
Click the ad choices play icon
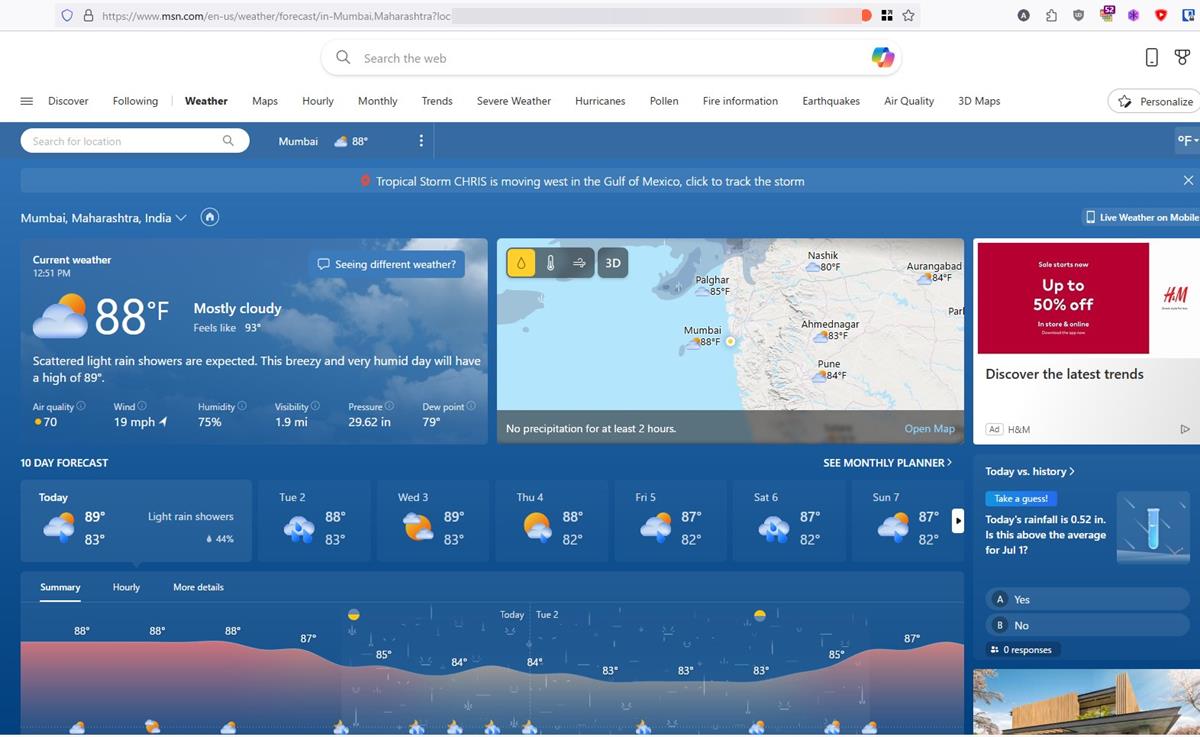[1185, 429]
